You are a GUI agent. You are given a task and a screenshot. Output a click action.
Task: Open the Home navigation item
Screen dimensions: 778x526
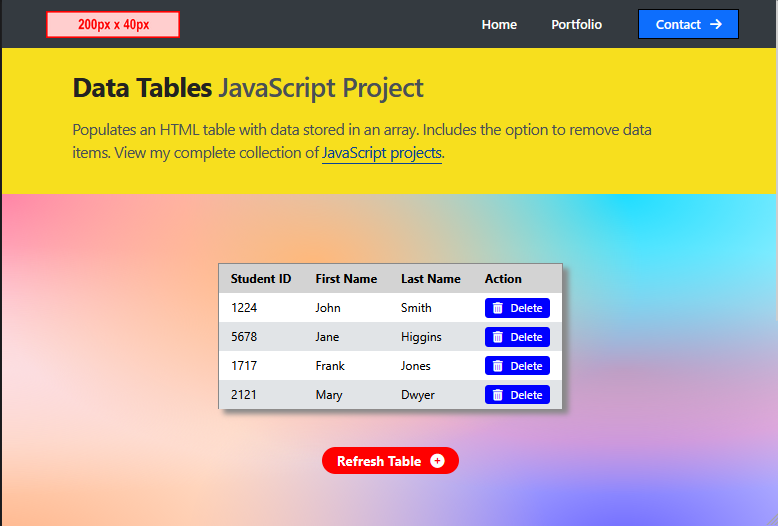(x=499, y=24)
